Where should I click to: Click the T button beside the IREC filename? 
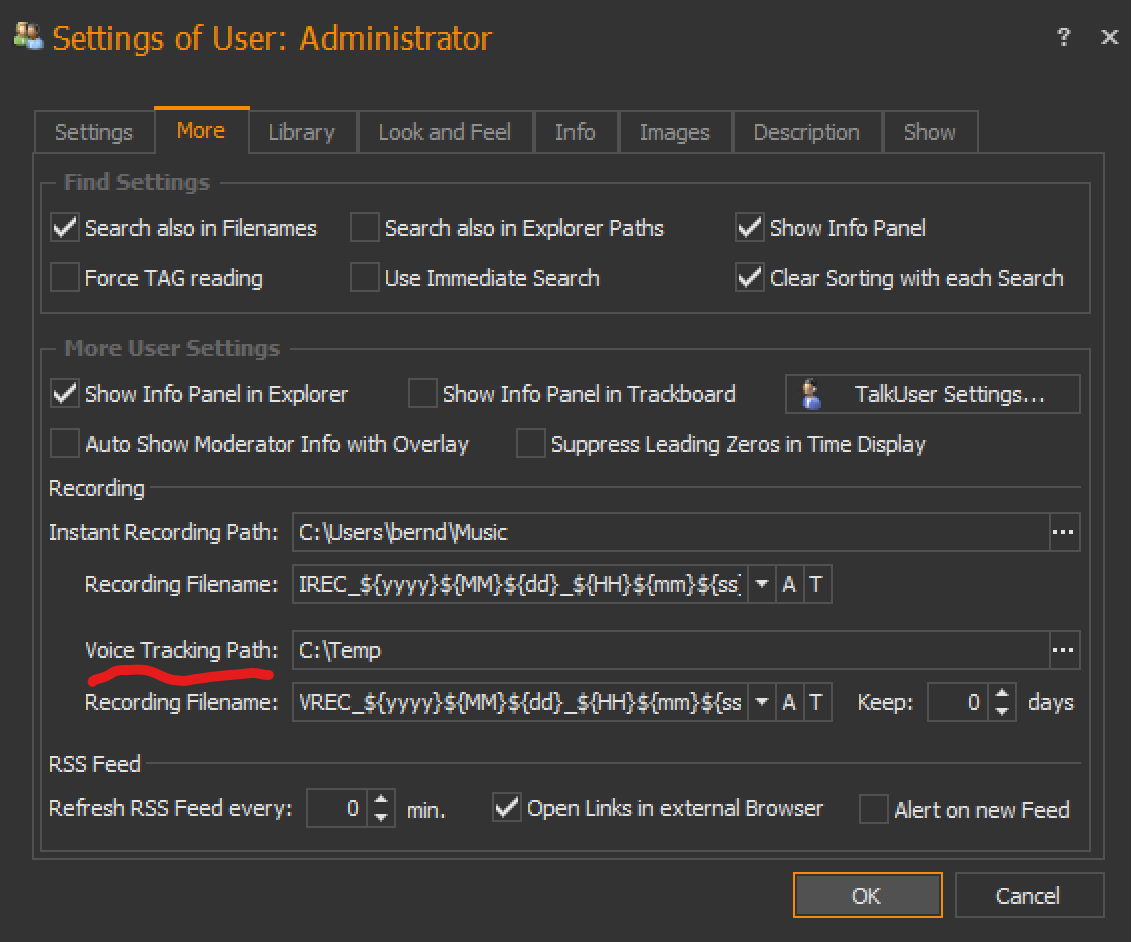click(x=816, y=585)
